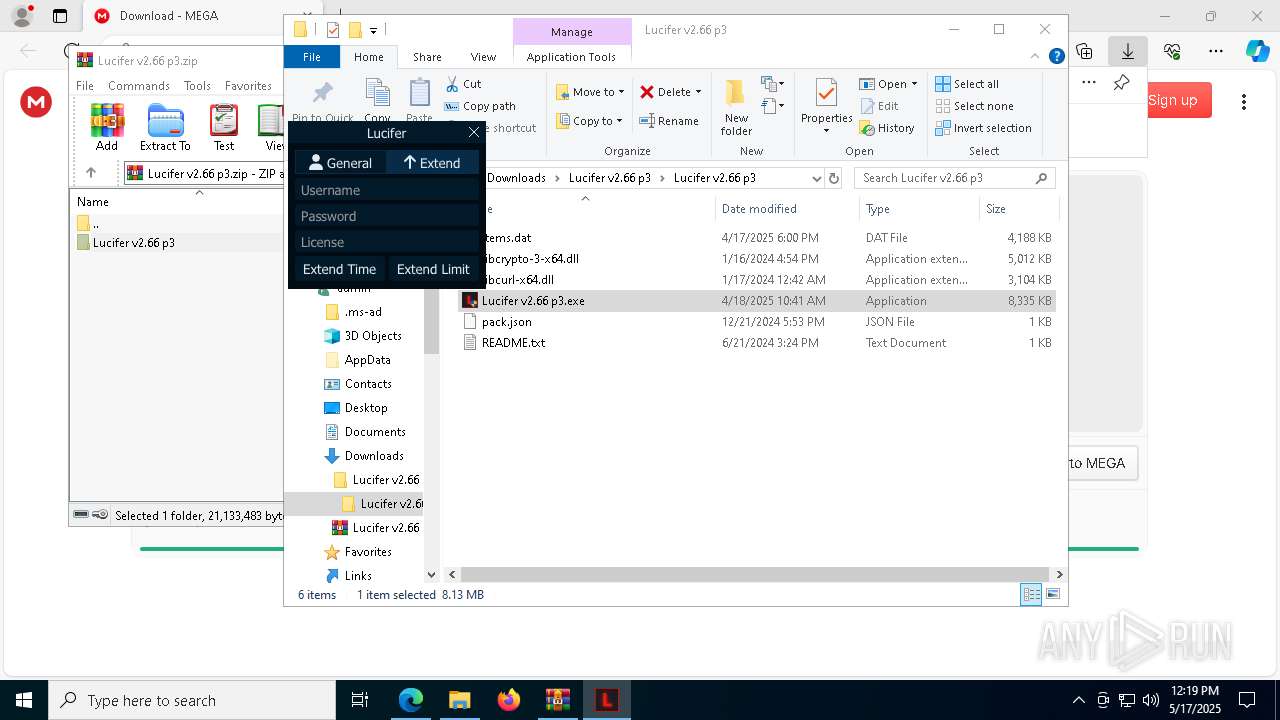
Task: Click the search magnifier in Explorer
Action: pos(1041,178)
